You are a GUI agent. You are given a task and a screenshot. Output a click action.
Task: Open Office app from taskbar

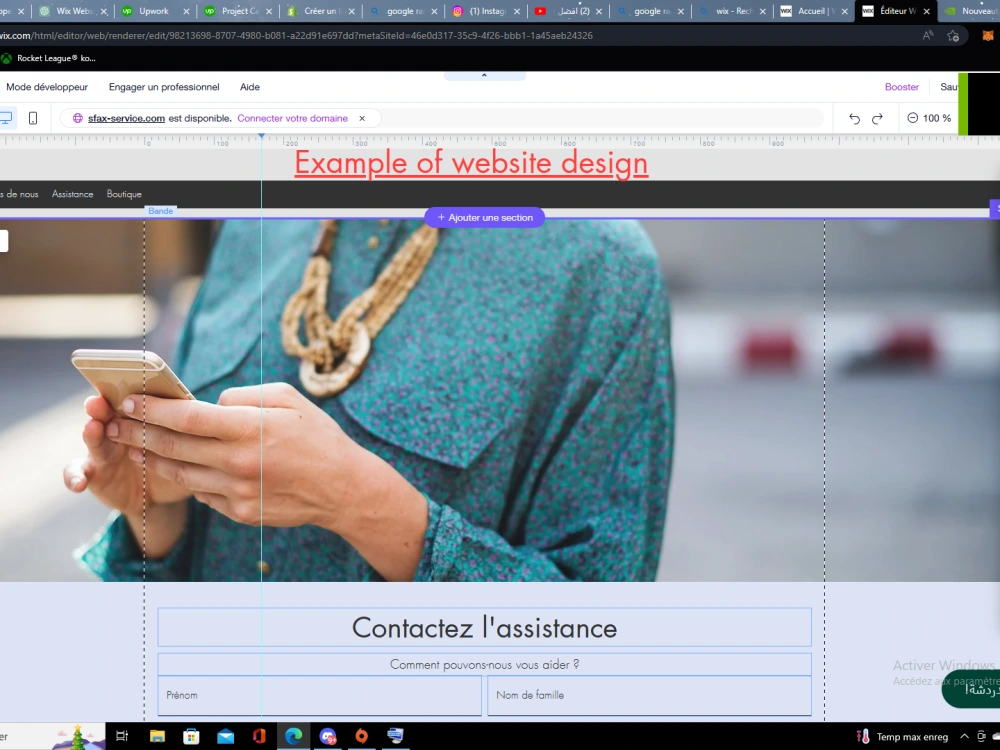[259, 736]
